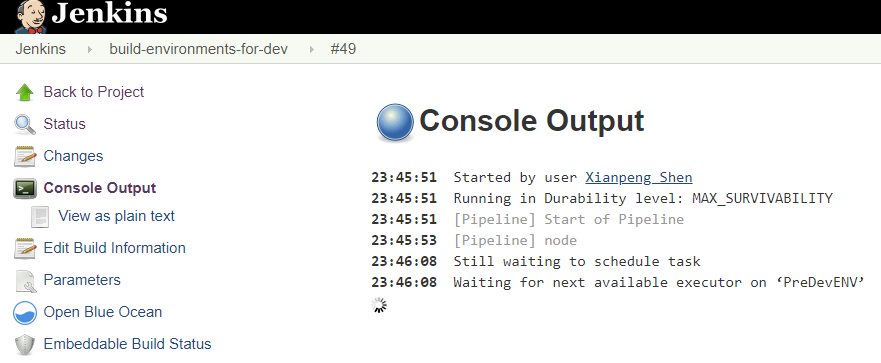Go to Jenkins breadcrumb home link

point(40,49)
